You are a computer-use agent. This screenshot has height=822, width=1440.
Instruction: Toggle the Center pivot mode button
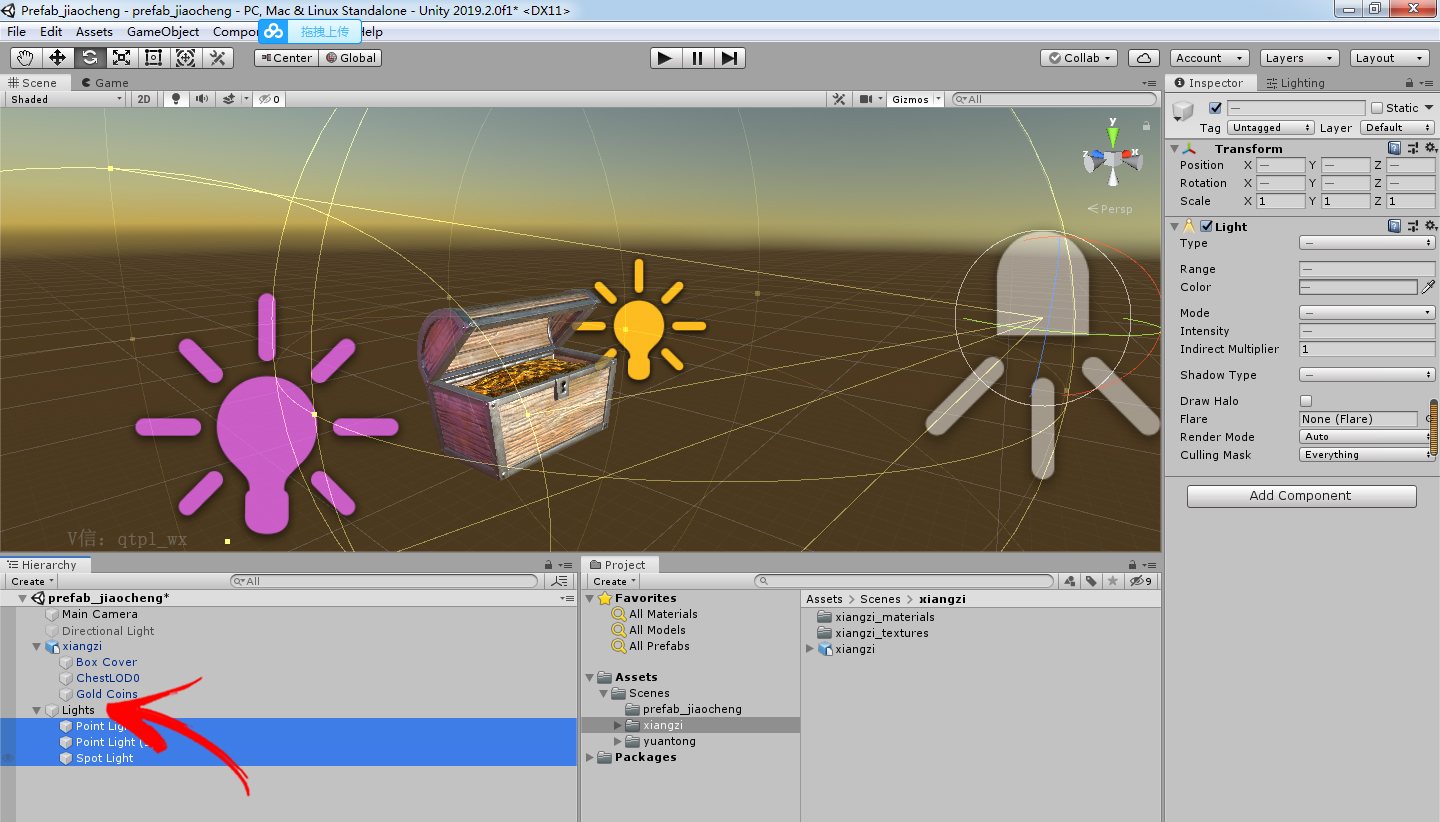point(285,57)
